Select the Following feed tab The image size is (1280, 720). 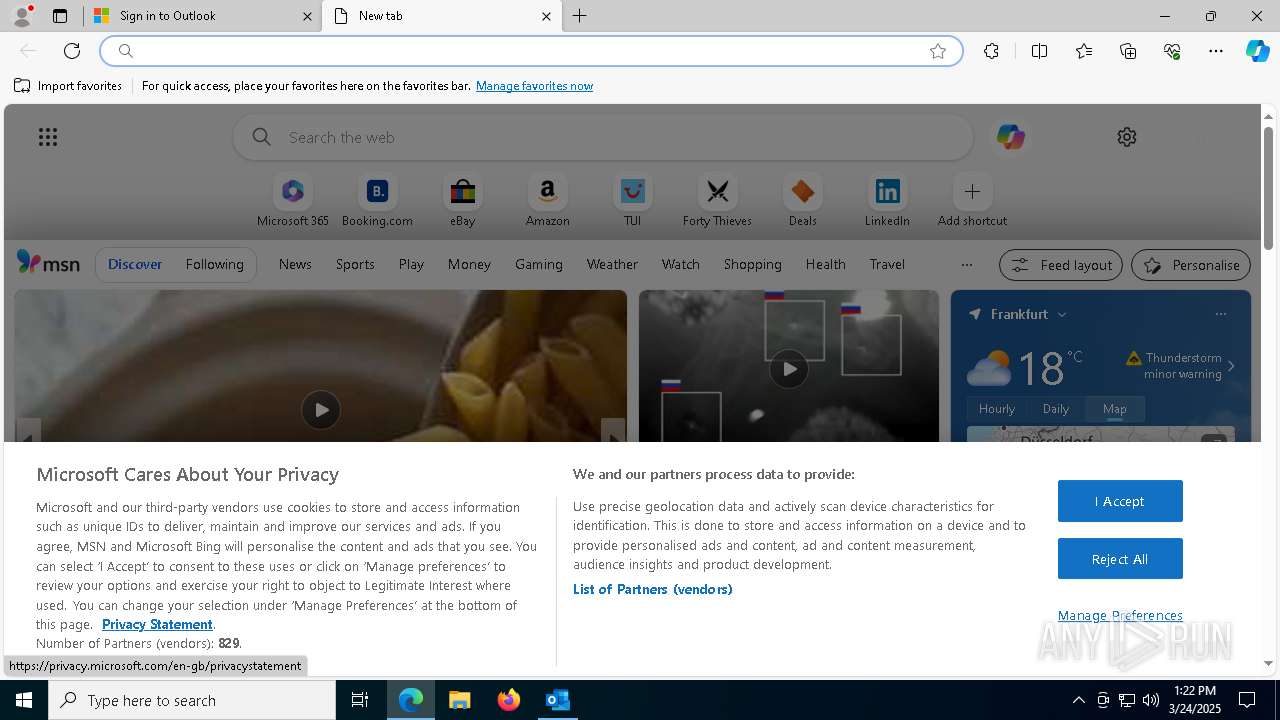[x=214, y=264]
